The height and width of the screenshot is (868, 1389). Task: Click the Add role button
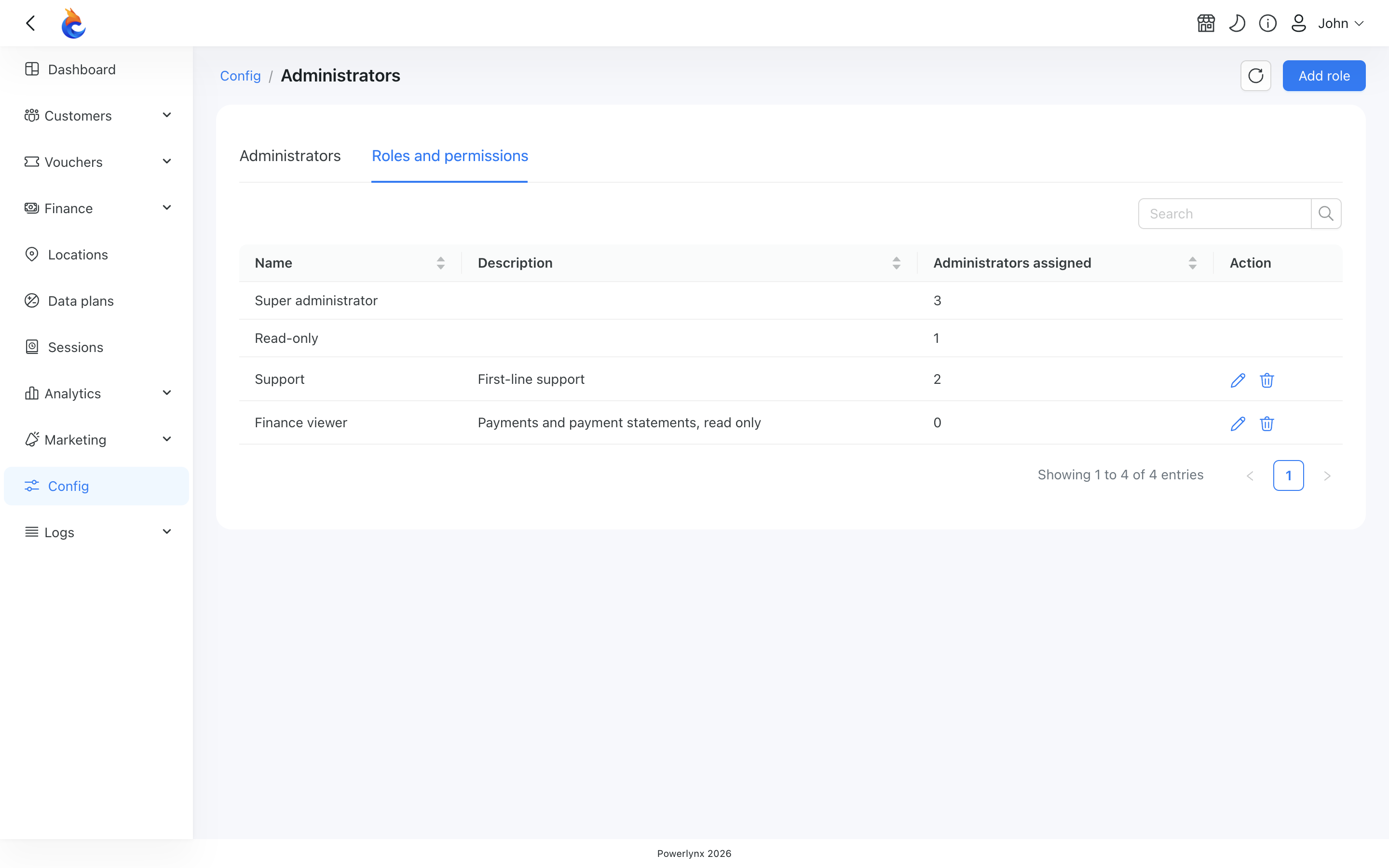(x=1324, y=76)
